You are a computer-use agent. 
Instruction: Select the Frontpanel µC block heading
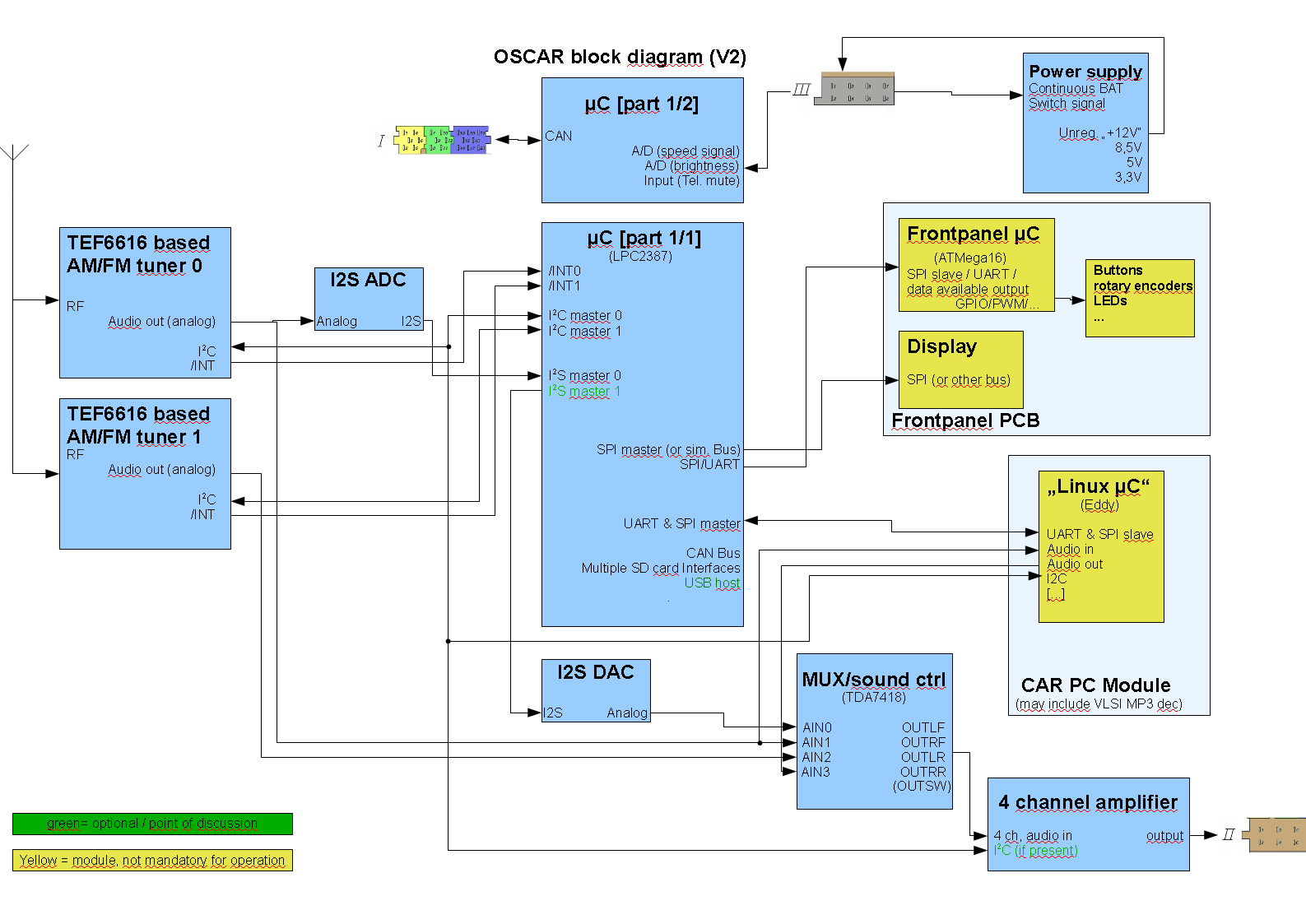coord(974,234)
